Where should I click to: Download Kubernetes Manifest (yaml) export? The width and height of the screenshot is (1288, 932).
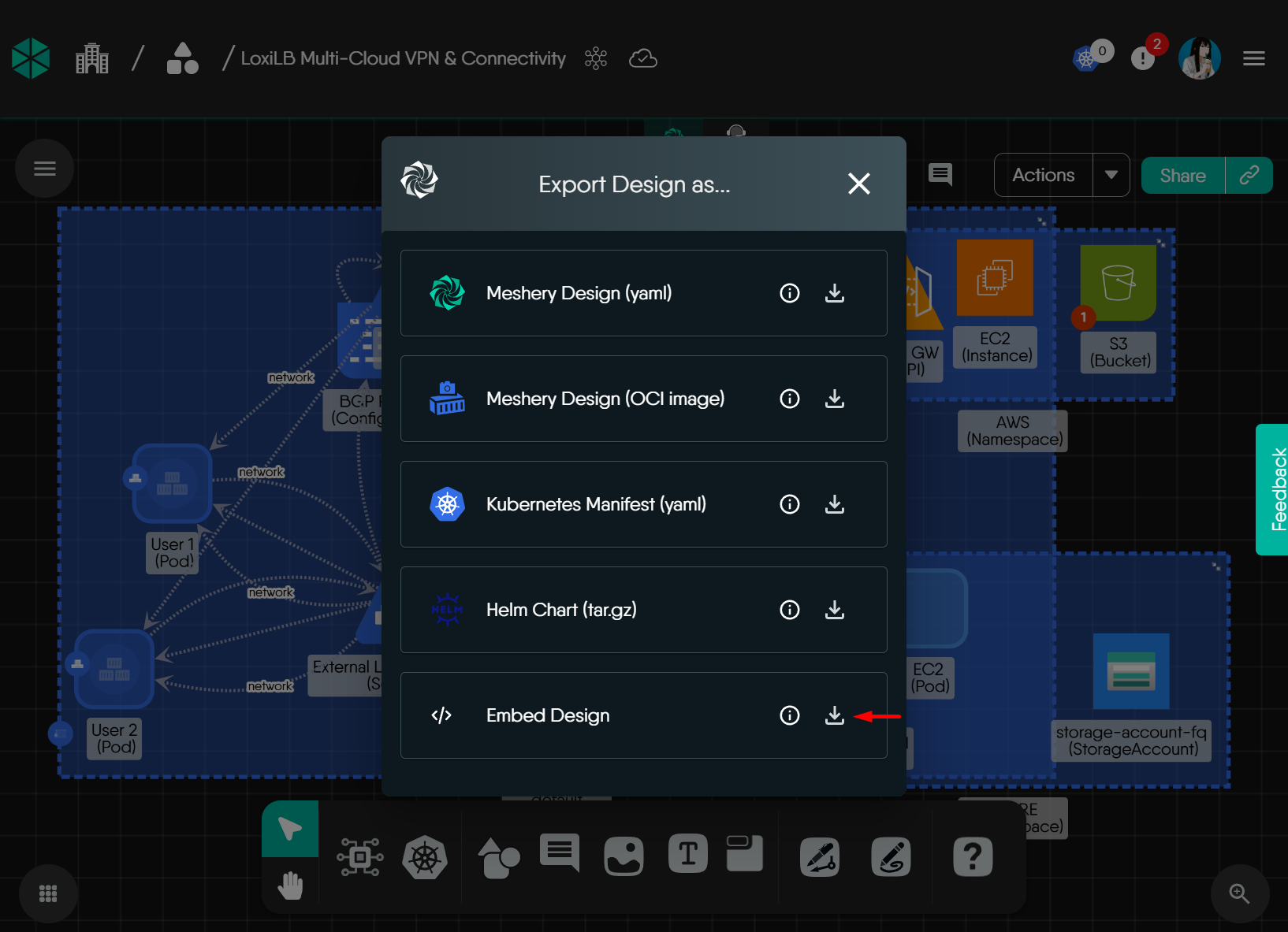(835, 504)
